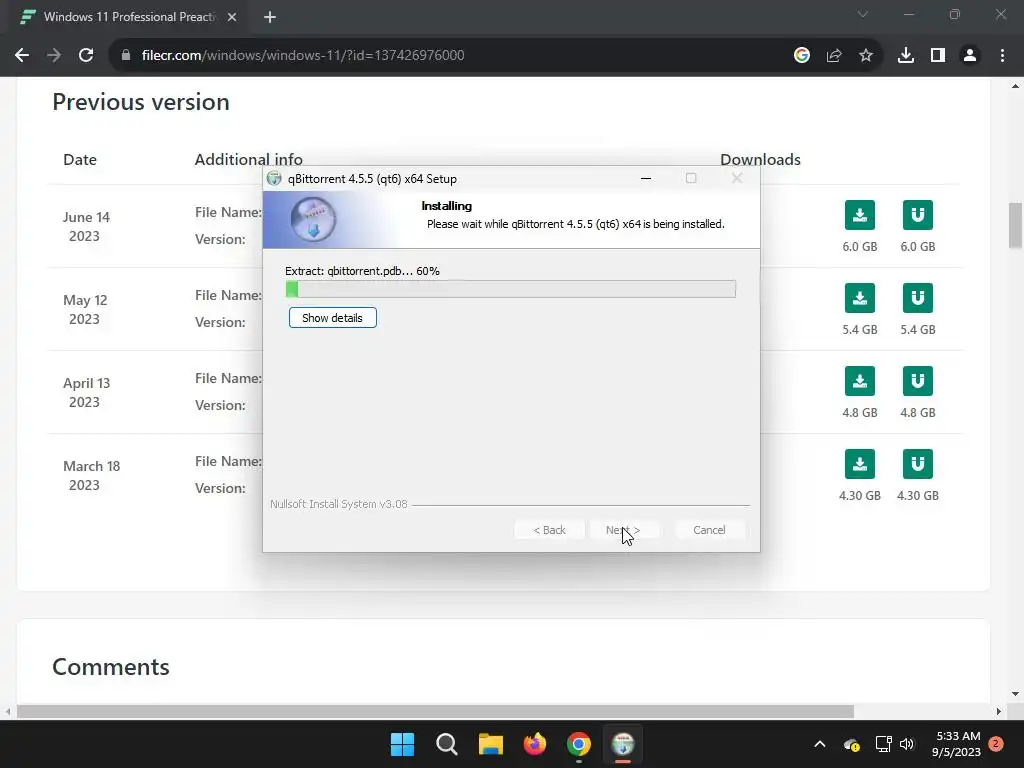Click the vertical page scrollbar thumb
The width and height of the screenshot is (1024, 768).
pos(1015,225)
